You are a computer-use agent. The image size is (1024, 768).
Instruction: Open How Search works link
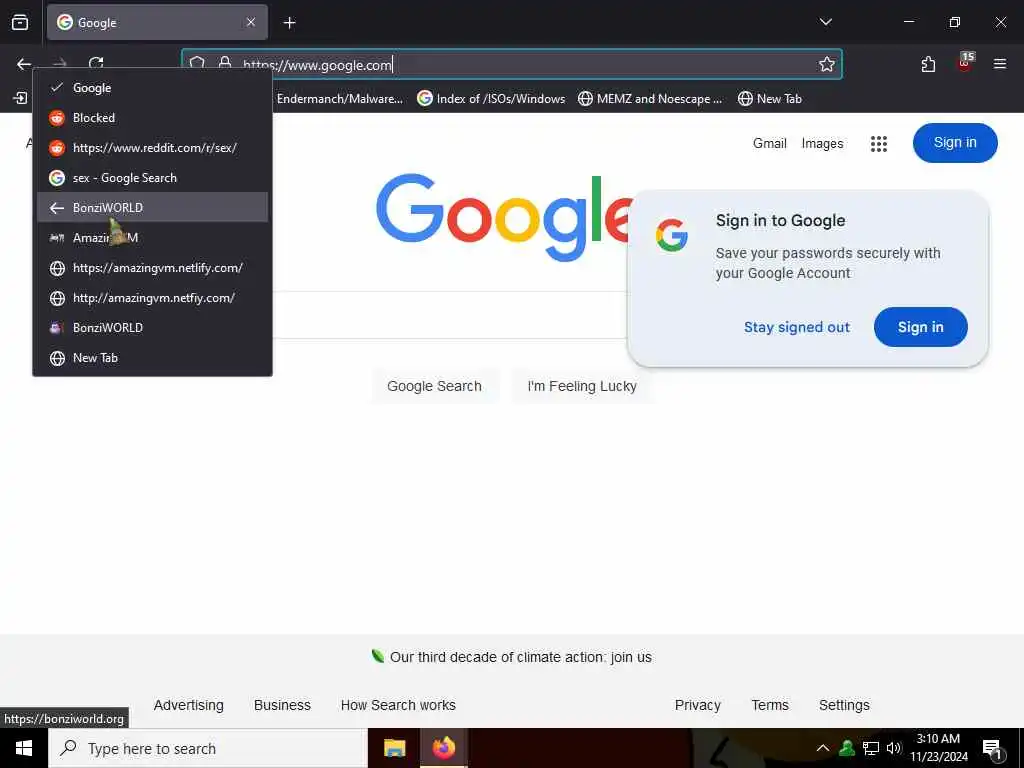(398, 705)
